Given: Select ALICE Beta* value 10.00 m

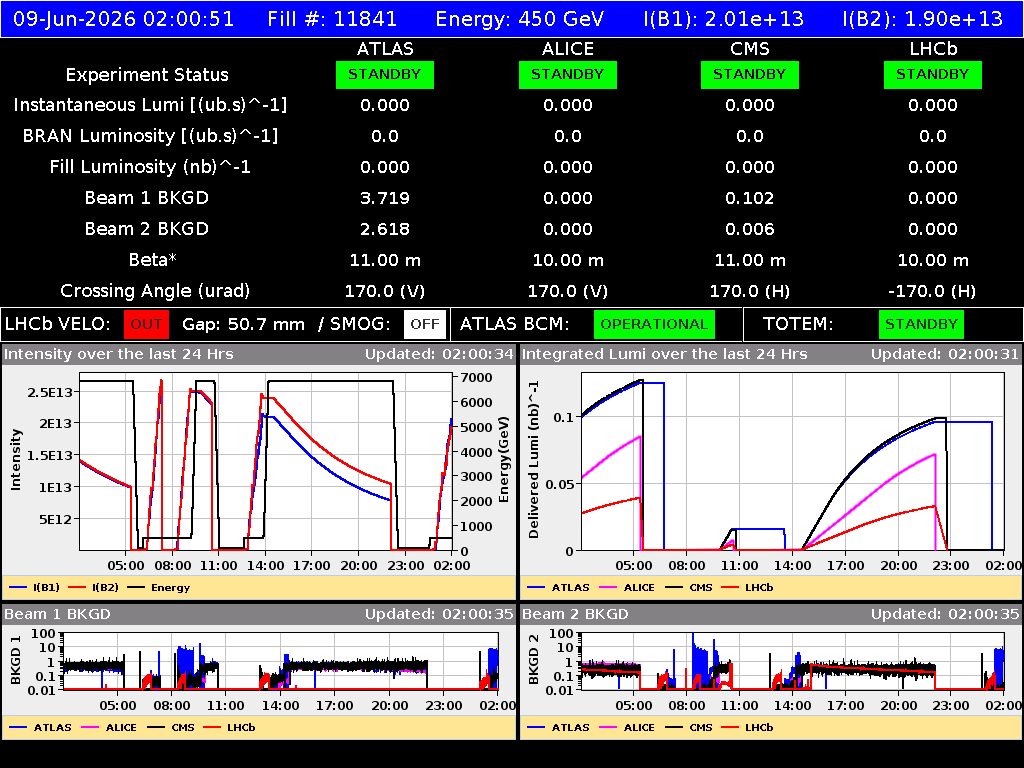Looking at the screenshot, I should tap(568, 261).
